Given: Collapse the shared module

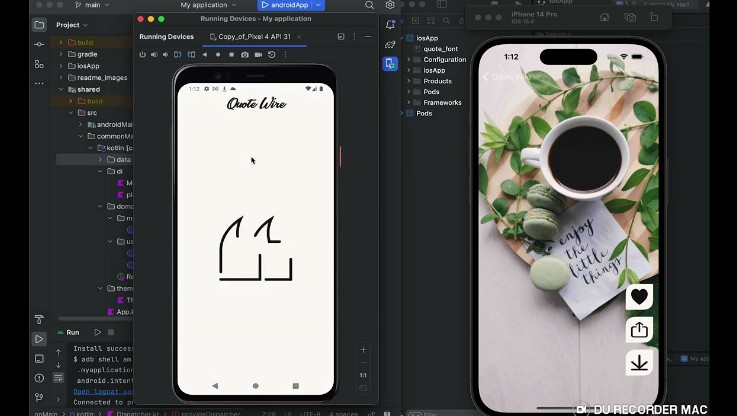Looking at the screenshot, I should pyautogui.click(x=61, y=89).
